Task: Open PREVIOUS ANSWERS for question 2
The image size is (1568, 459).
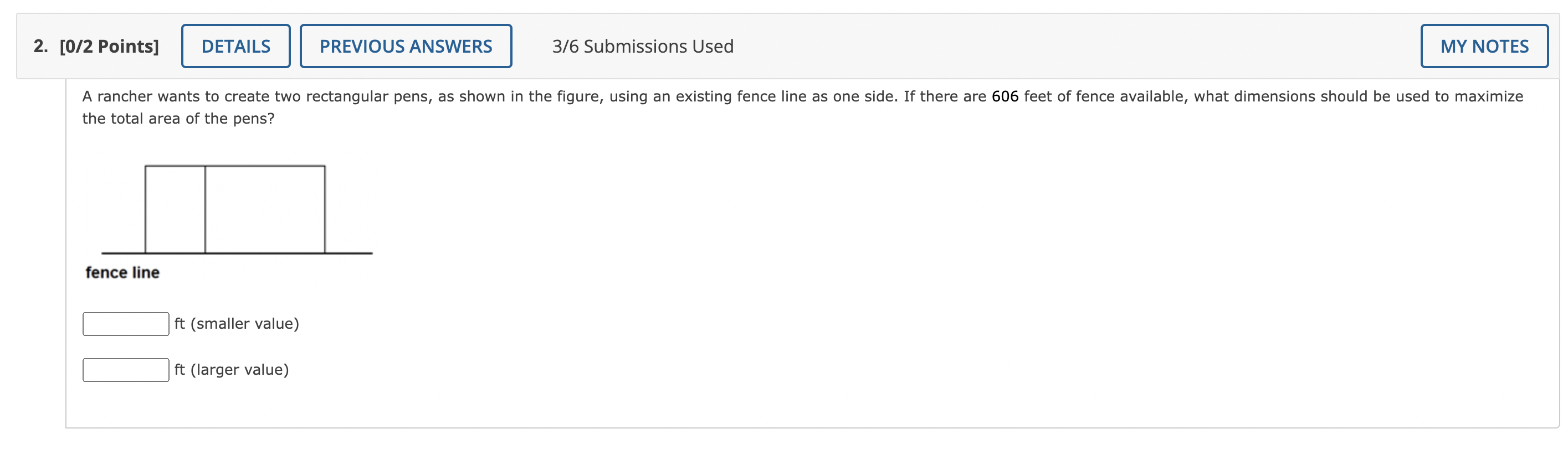Action: tap(406, 45)
